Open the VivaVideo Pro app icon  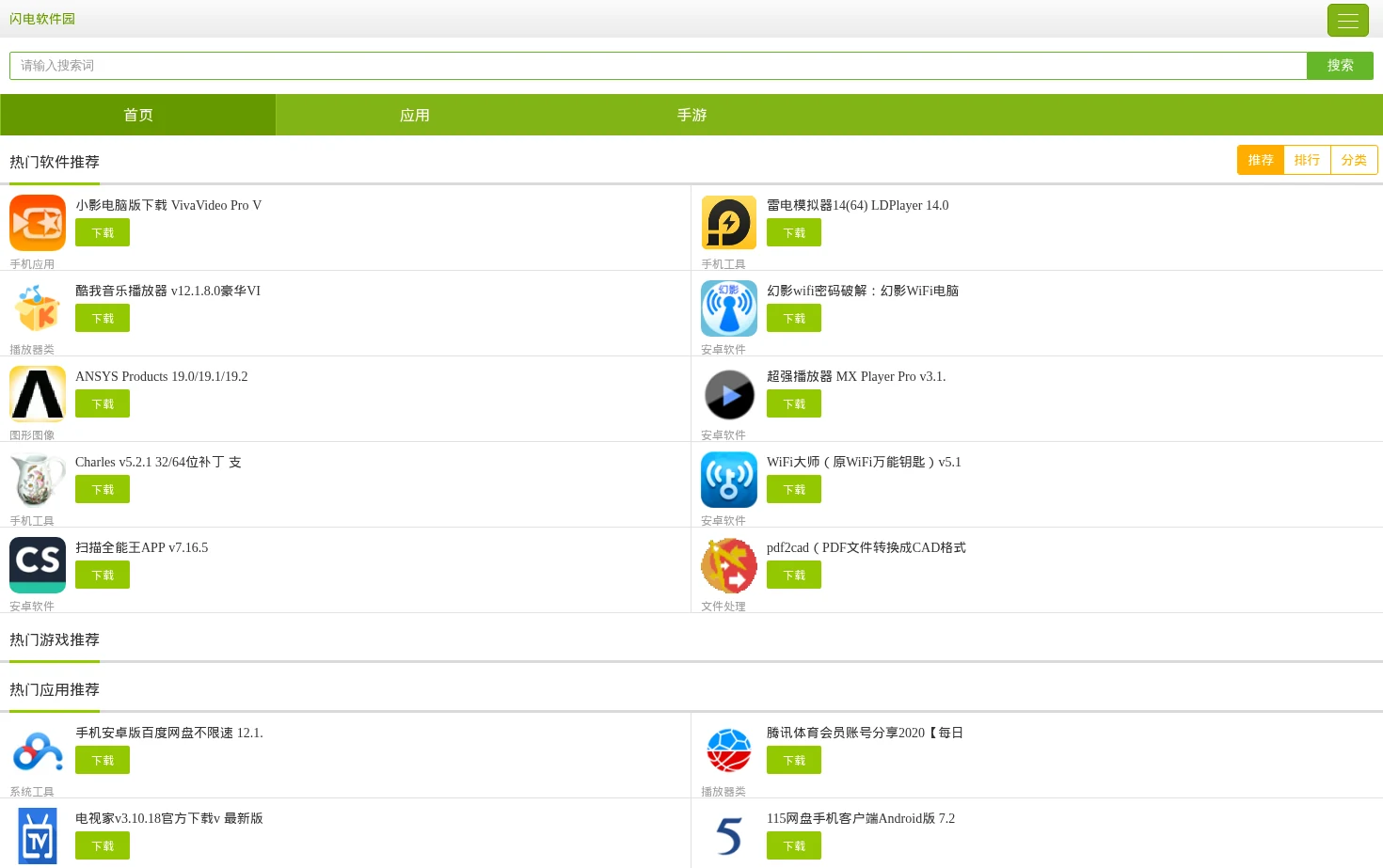tap(38, 223)
